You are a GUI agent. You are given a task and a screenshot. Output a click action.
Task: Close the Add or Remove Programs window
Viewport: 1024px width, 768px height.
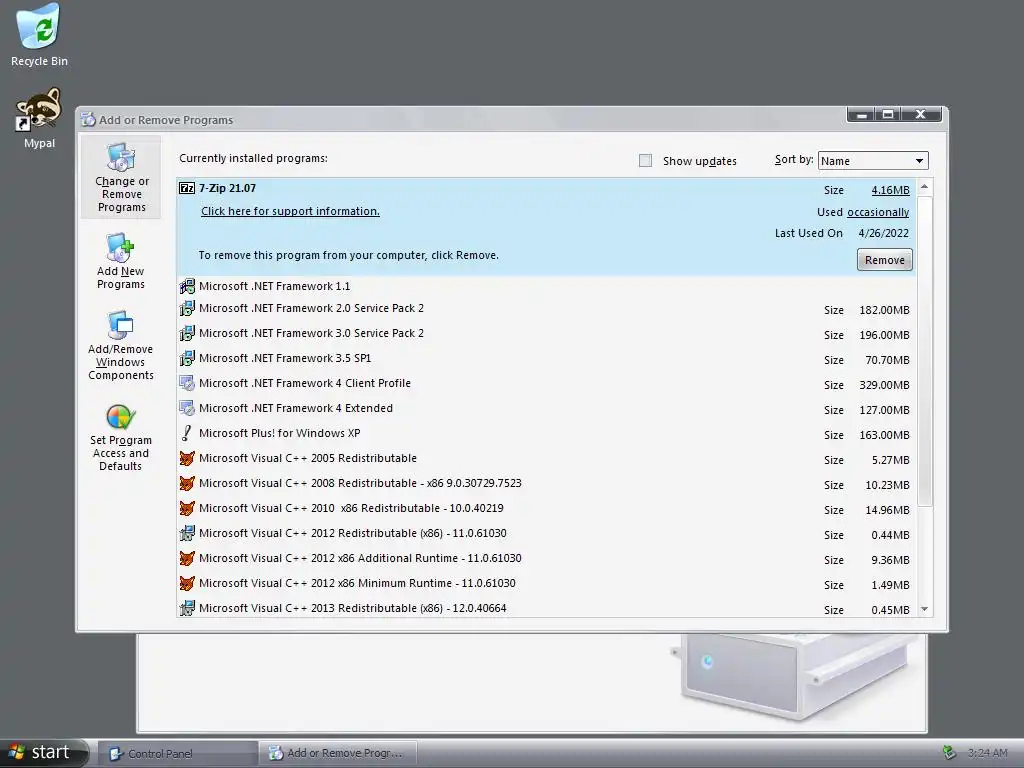[x=921, y=114]
